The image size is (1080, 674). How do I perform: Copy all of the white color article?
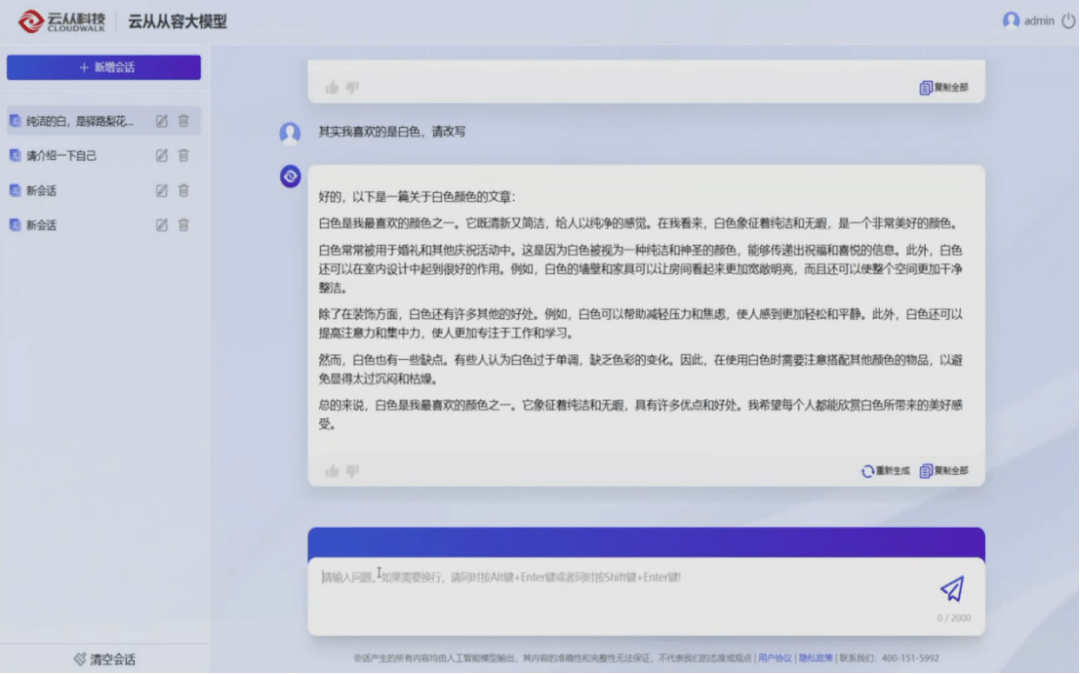[x=944, y=471]
